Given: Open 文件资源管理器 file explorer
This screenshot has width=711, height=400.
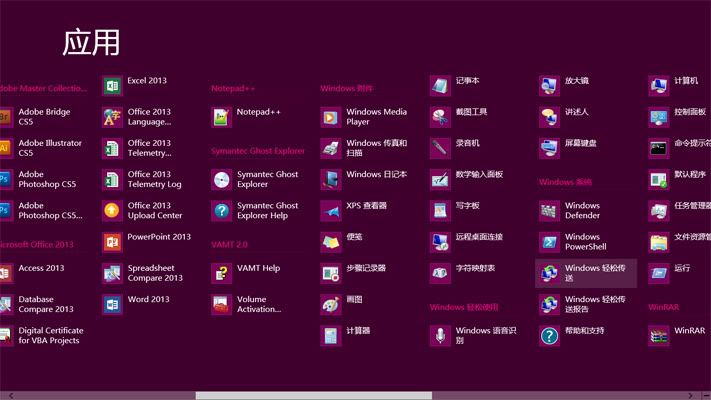Looking at the screenshot, I should coord(679,242).
